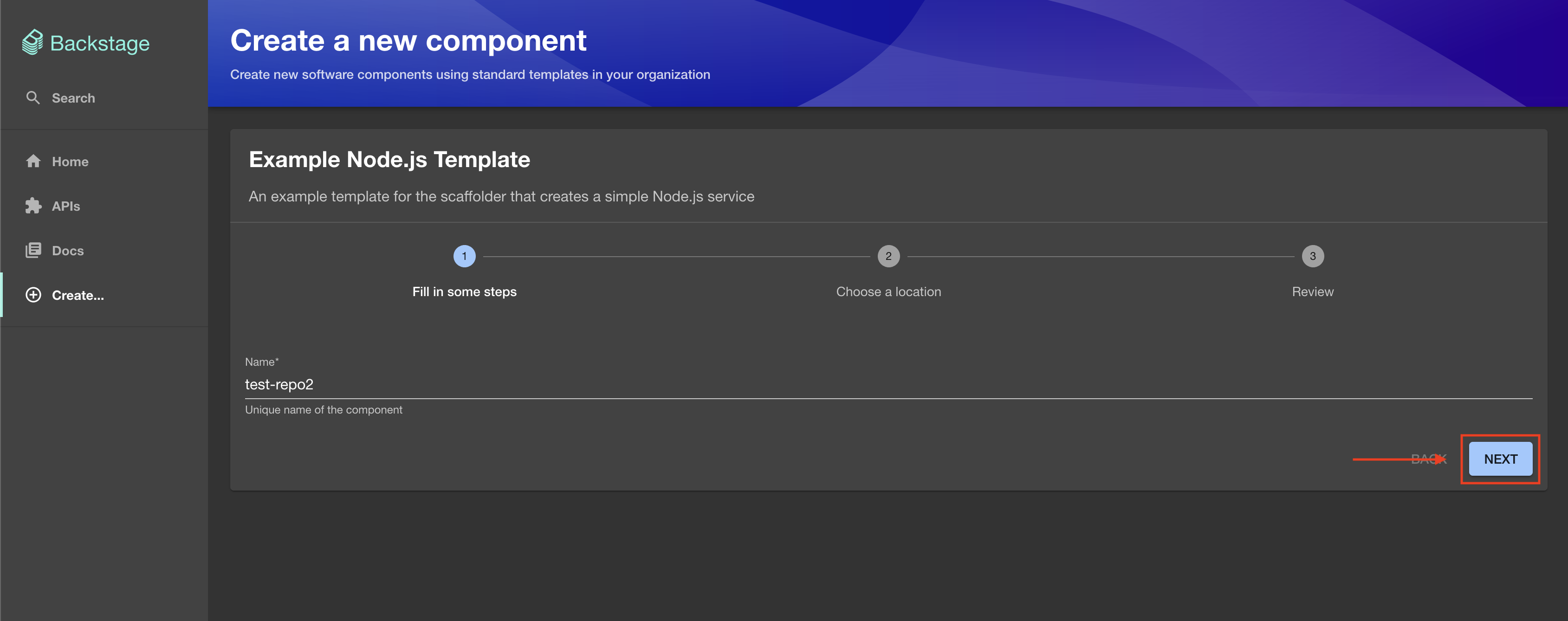Click the "Fill in some steps" label
The width and height of the screenshot is (1568, 621).
click(x=464, y=291)
